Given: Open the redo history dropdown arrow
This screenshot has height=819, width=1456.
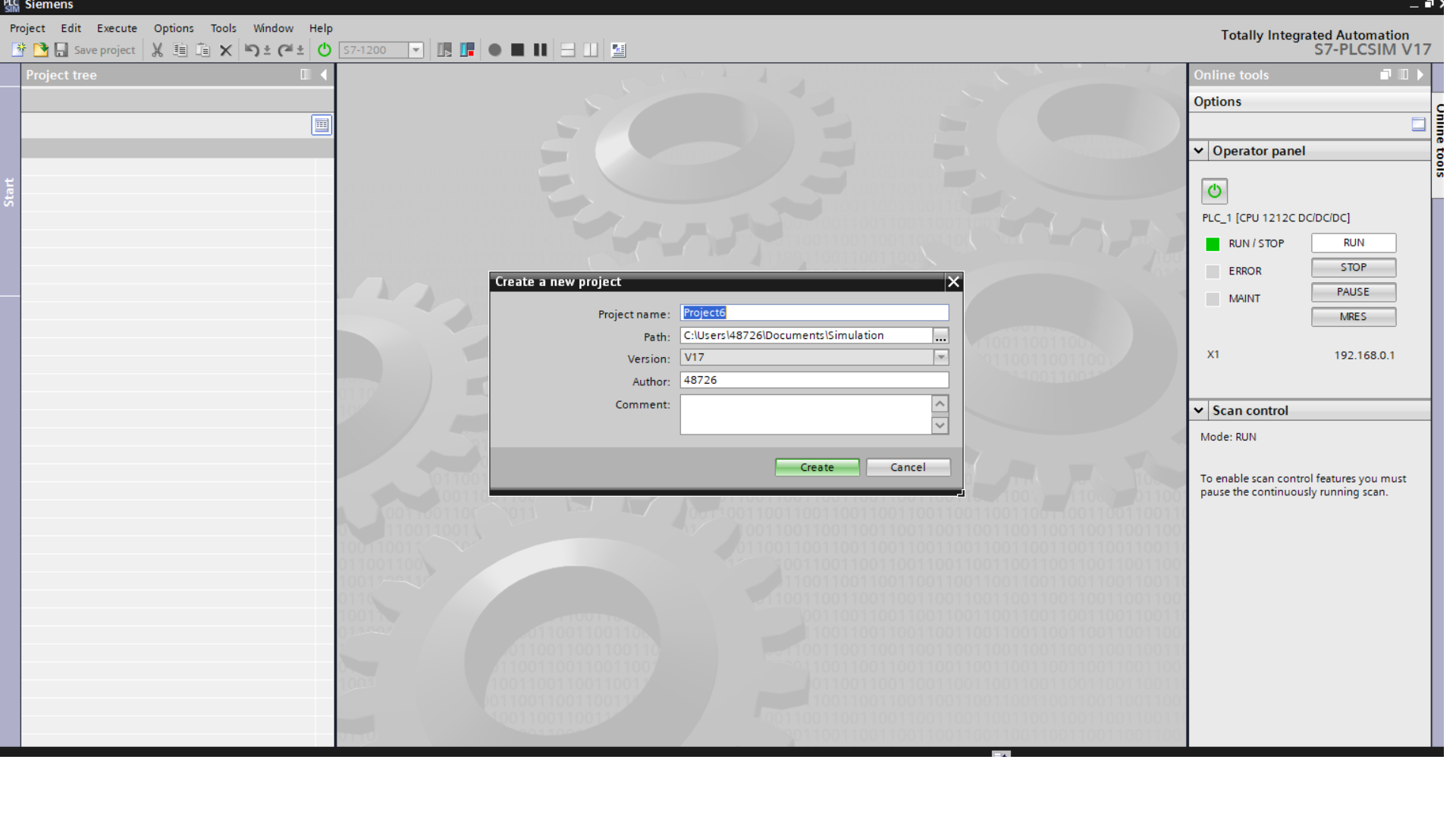Looking at the screenshot, I should click(x=300, y=51).
